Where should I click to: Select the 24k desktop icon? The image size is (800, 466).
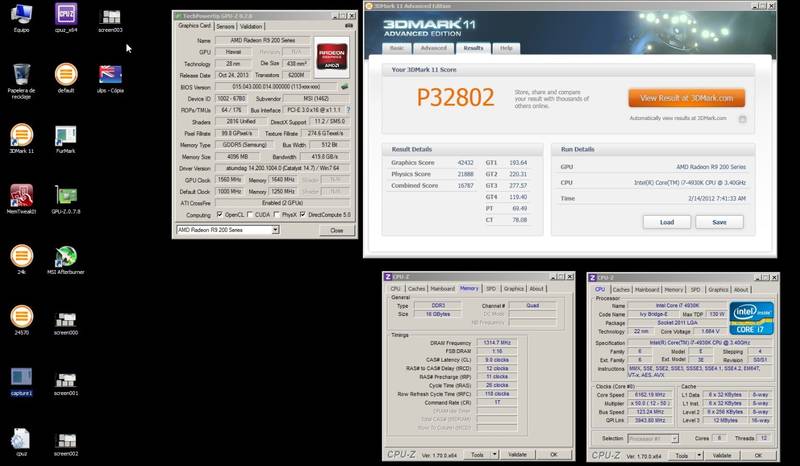coord(21,259)
